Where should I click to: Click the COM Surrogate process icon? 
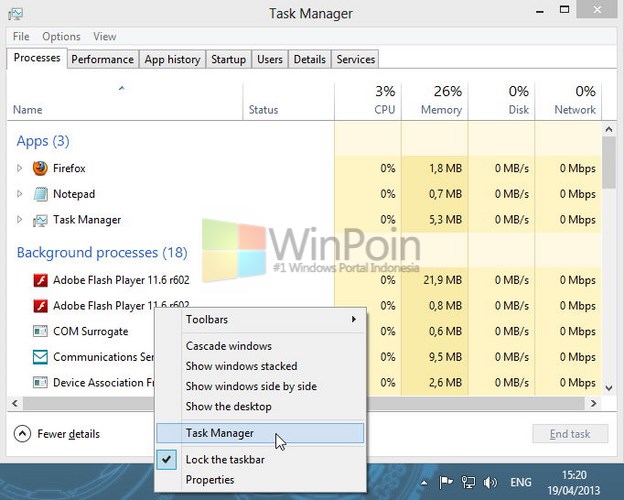click(x=40, y=331)
